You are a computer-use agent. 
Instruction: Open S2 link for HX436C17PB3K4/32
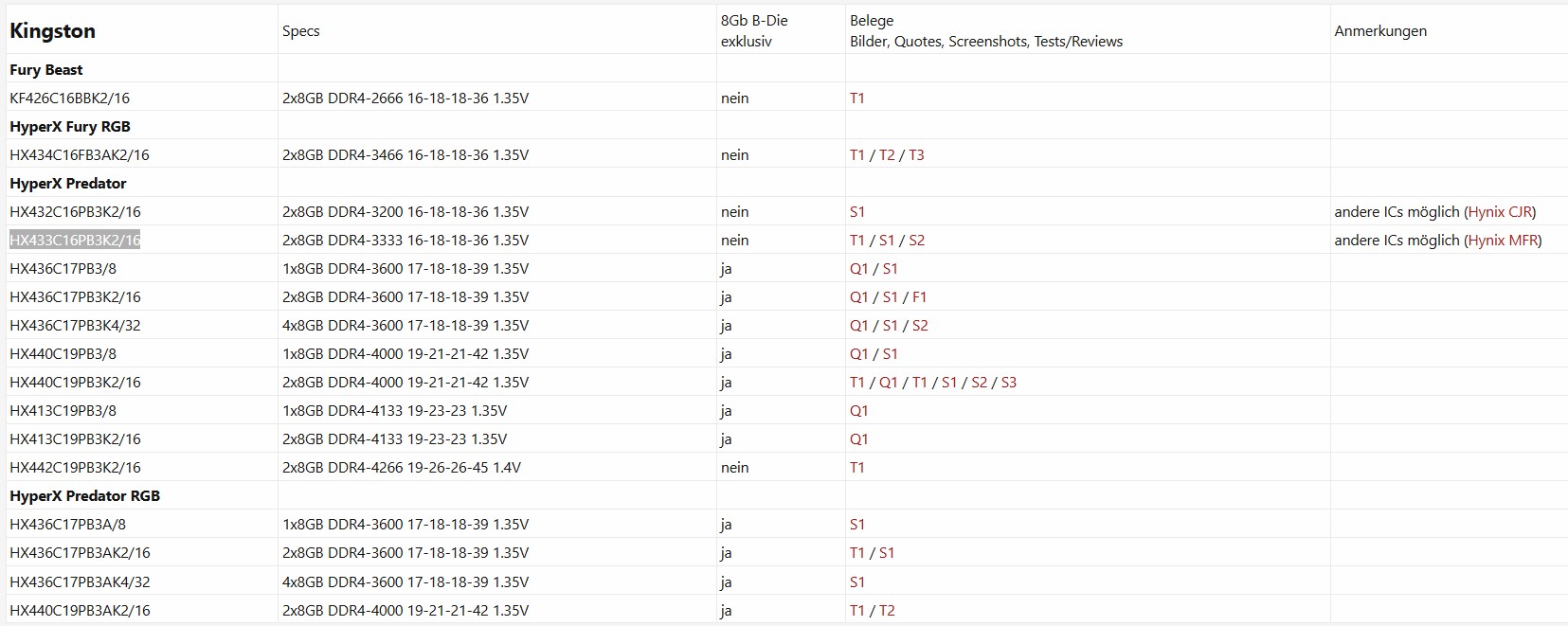click(919, 326)
